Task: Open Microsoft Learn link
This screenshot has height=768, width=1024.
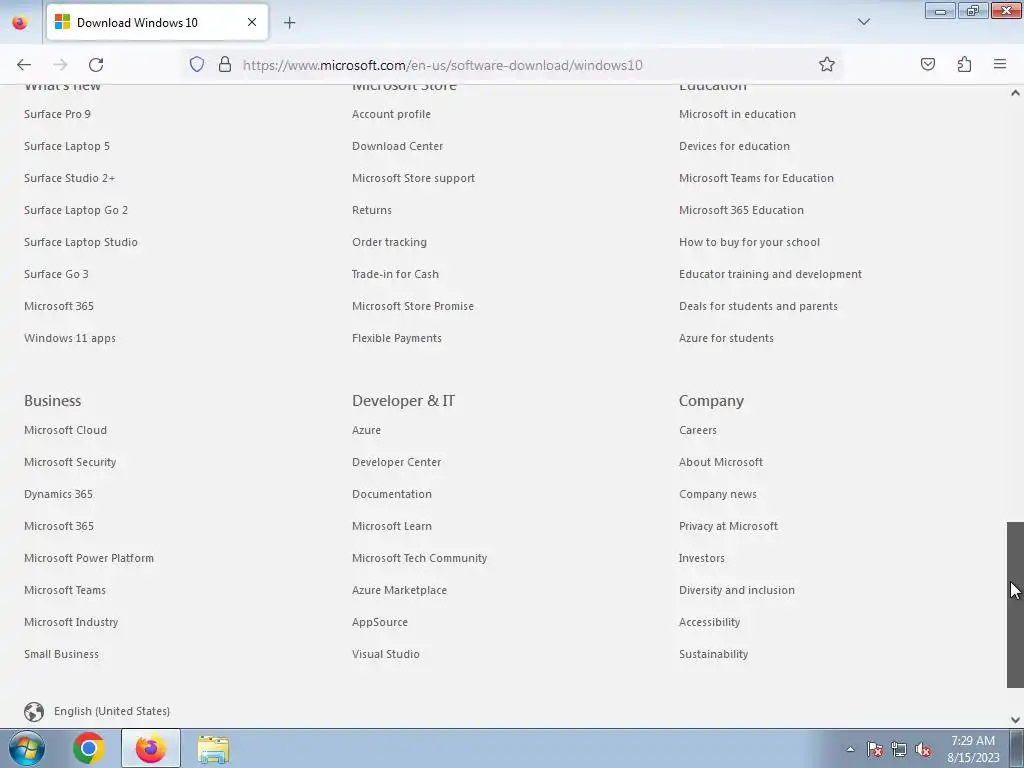Action: tap(392, 526)
